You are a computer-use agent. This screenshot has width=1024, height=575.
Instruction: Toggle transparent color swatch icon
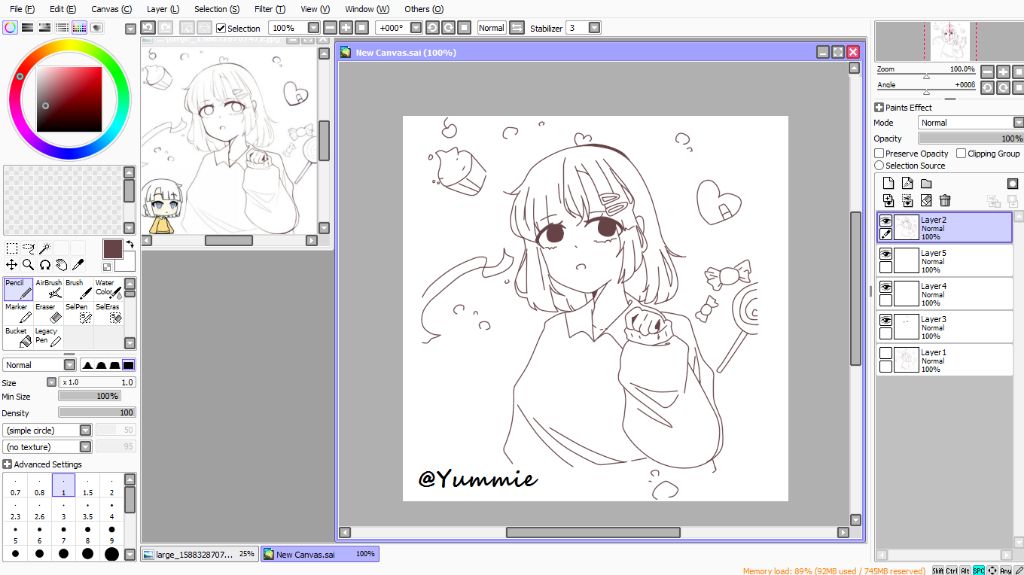pos(107,267)
